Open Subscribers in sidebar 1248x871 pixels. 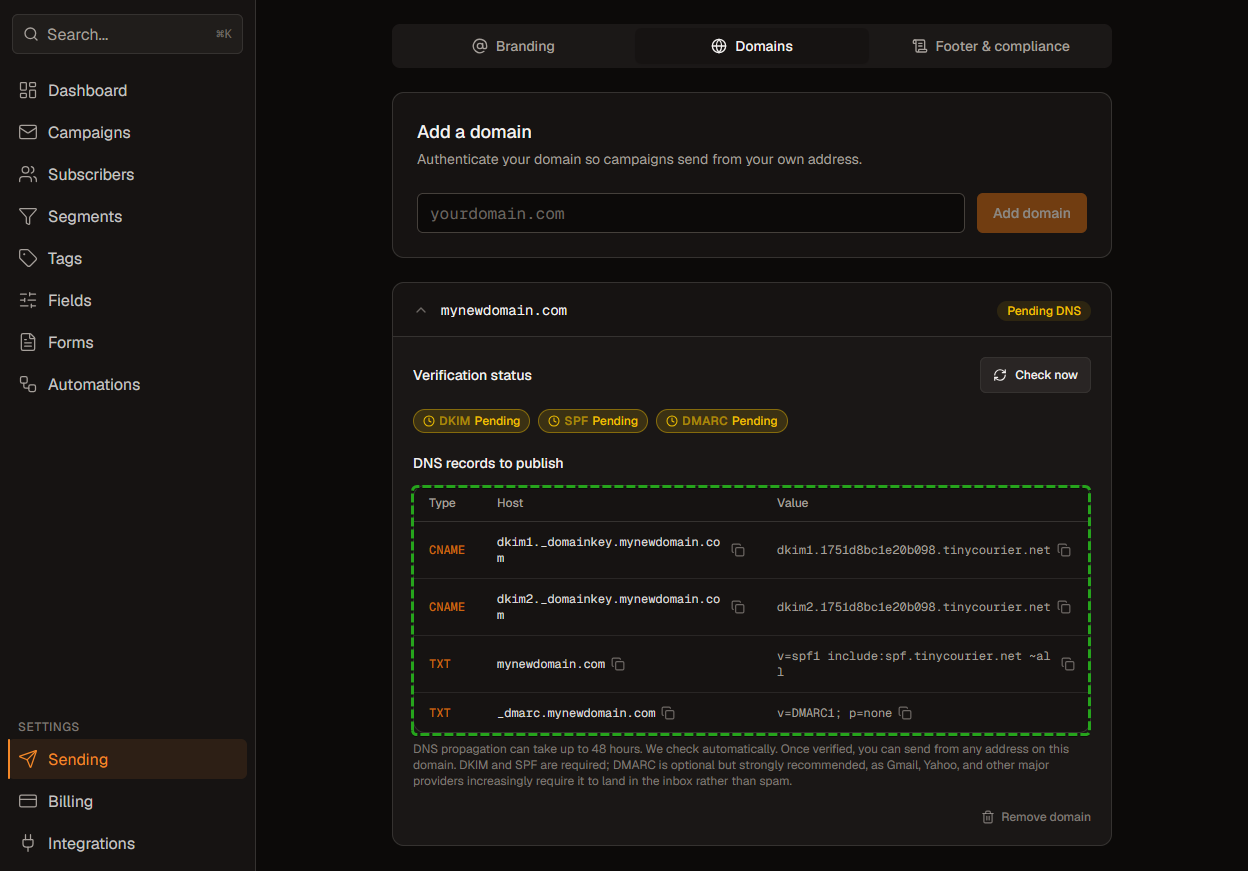click(x=127, y=174)
